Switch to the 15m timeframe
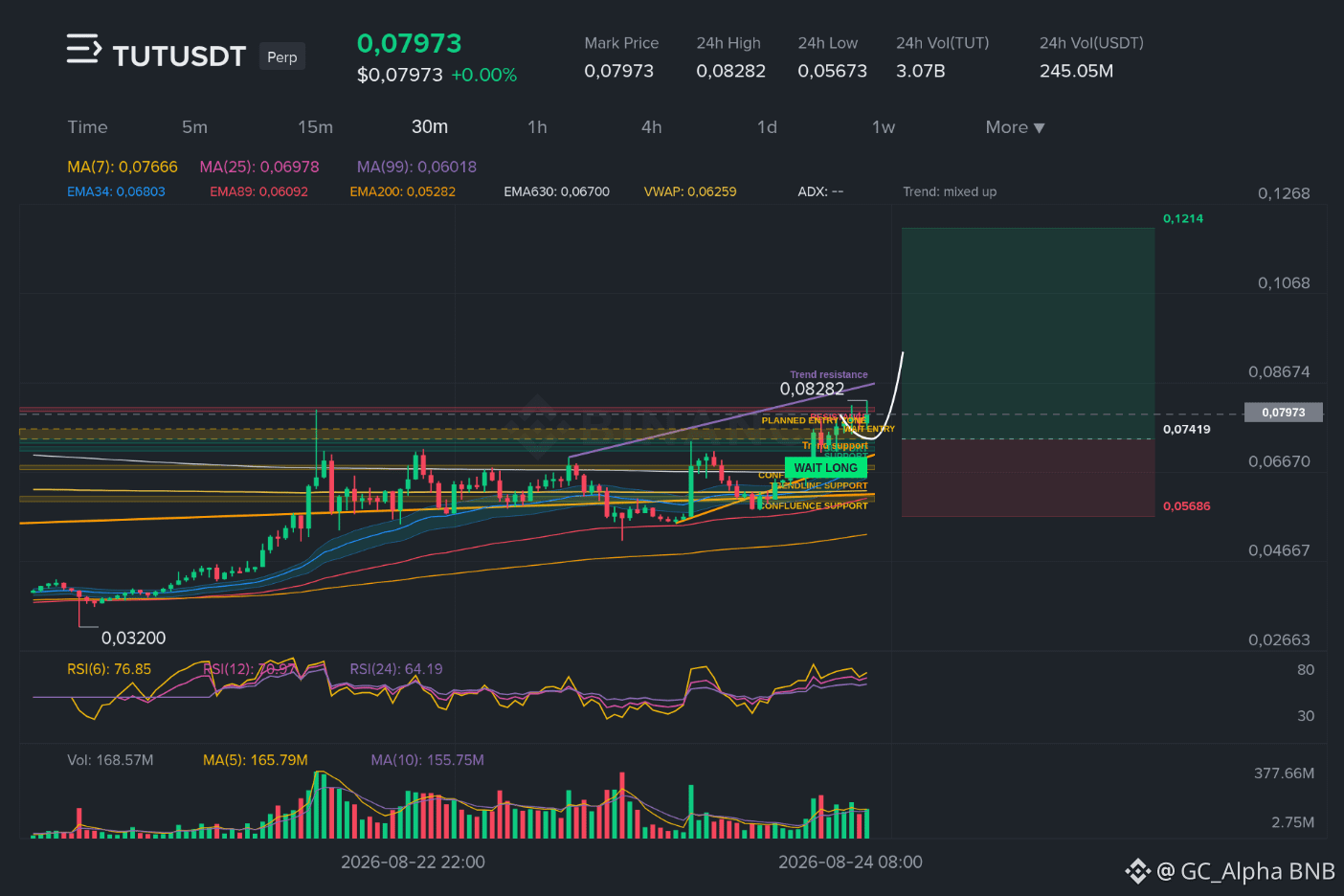The image size is (1344, 896). 315,127
